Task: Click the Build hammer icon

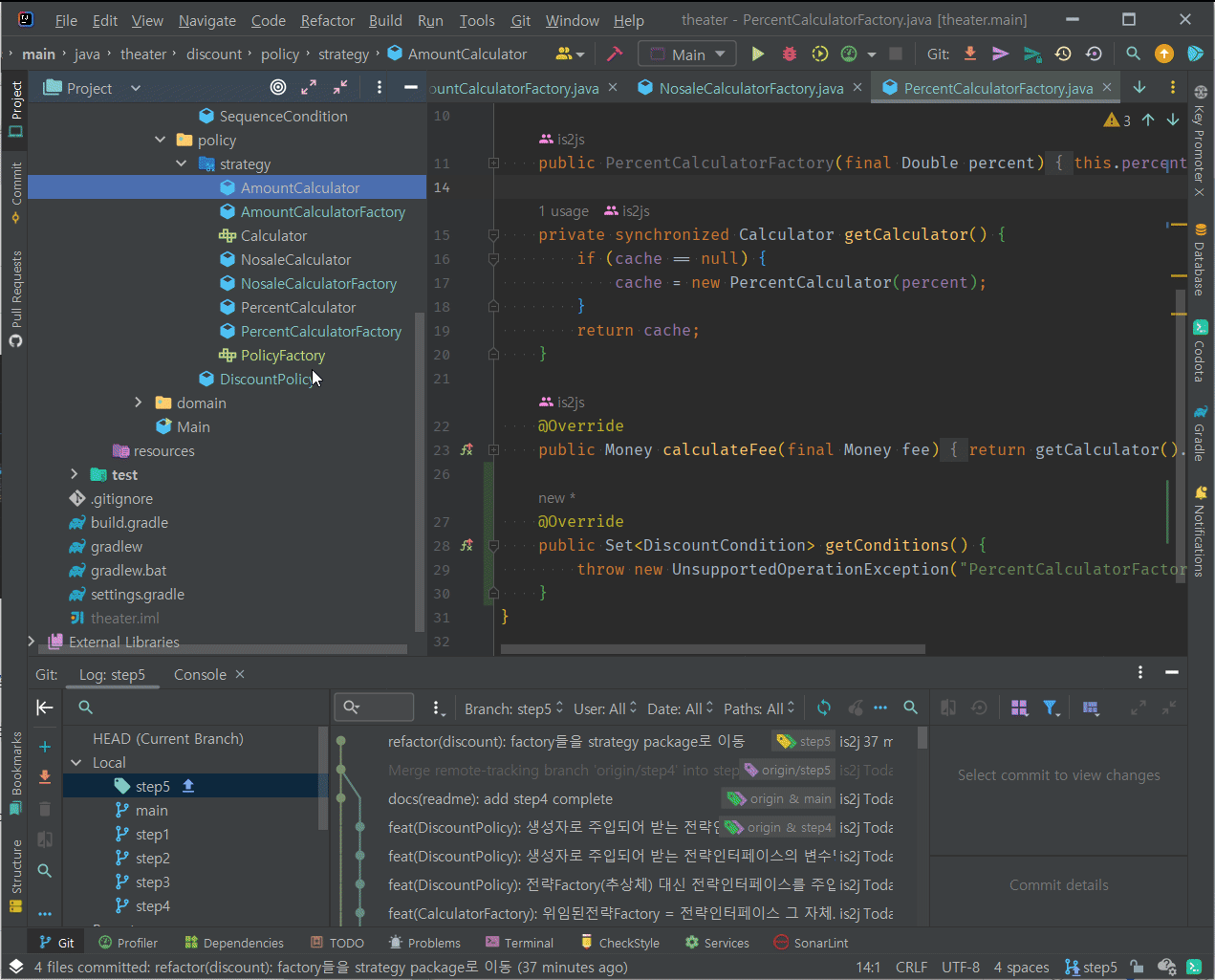Action: click(x=615, y=54)
